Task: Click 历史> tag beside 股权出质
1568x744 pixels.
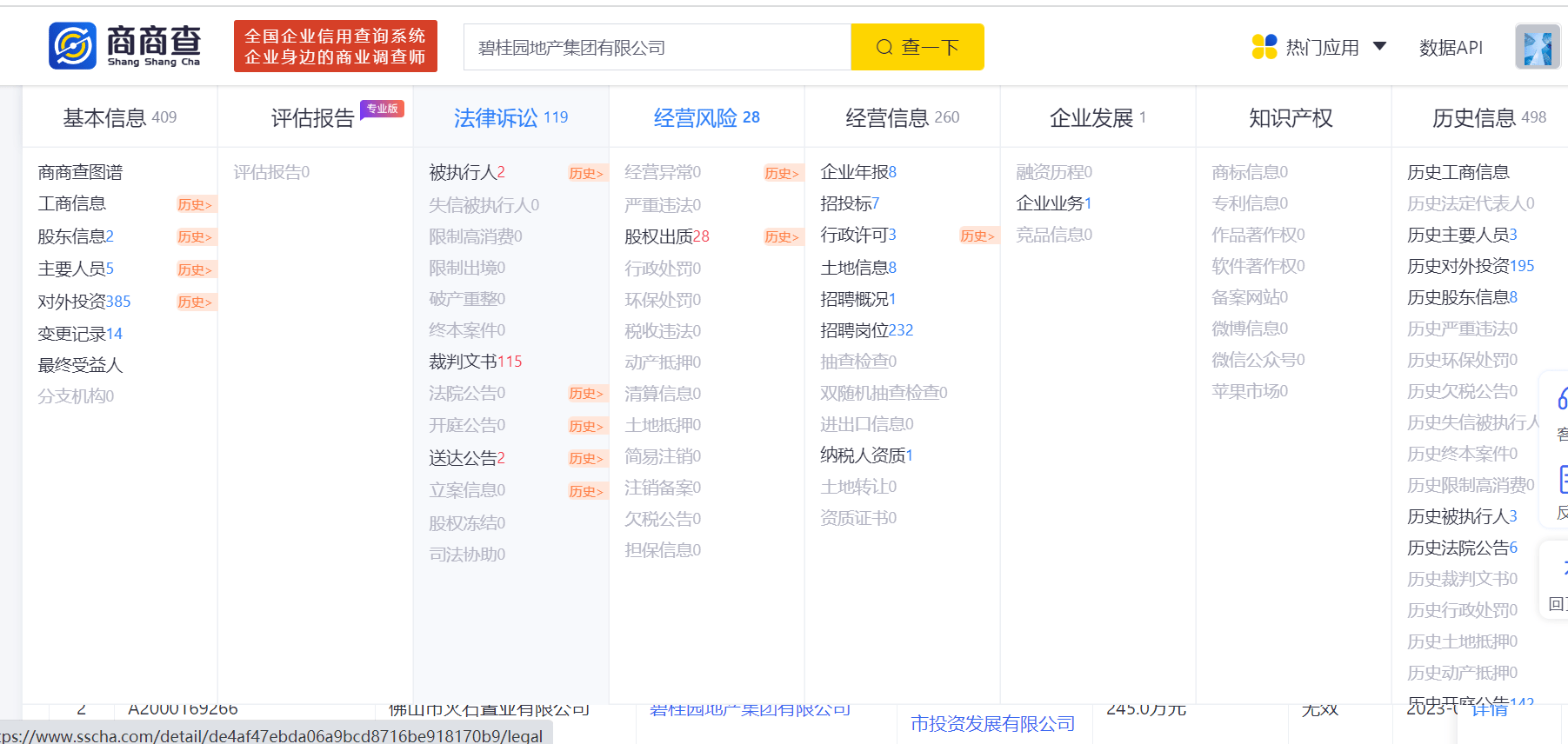Action: [x=782, y=236]
